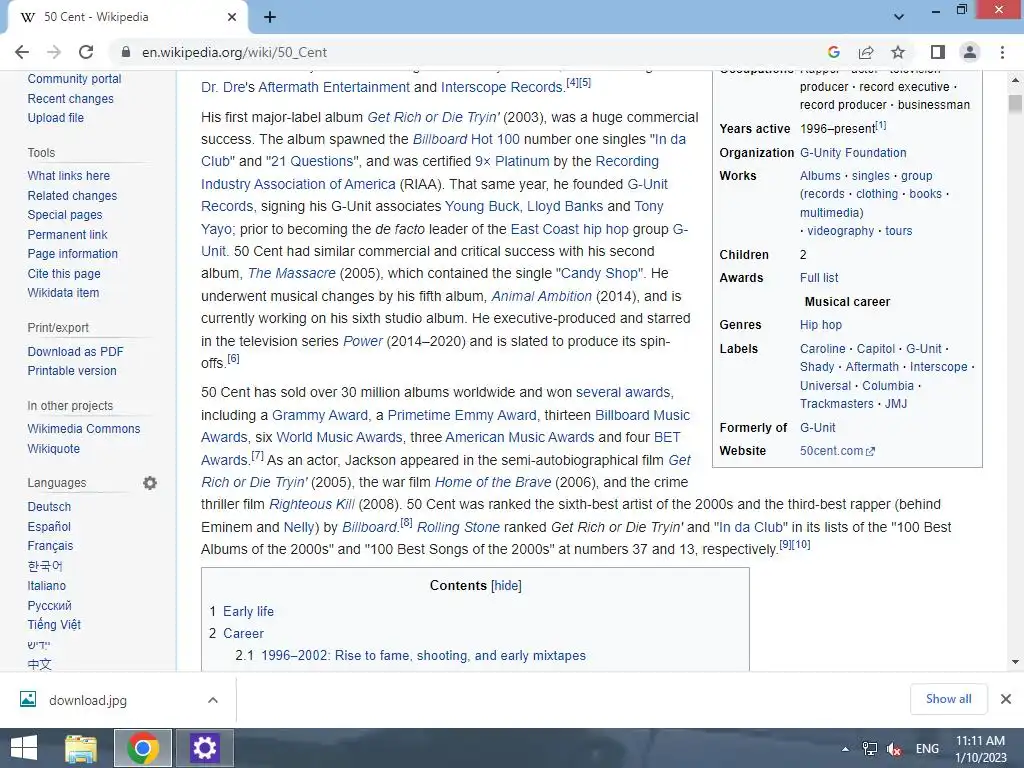Open the Printable version

coord(72,370)
